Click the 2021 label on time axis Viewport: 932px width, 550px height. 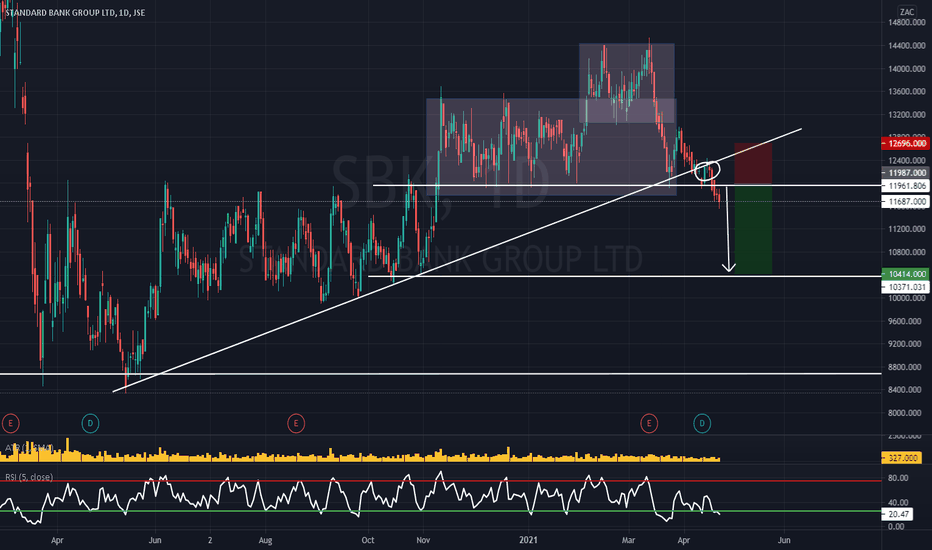528,540
